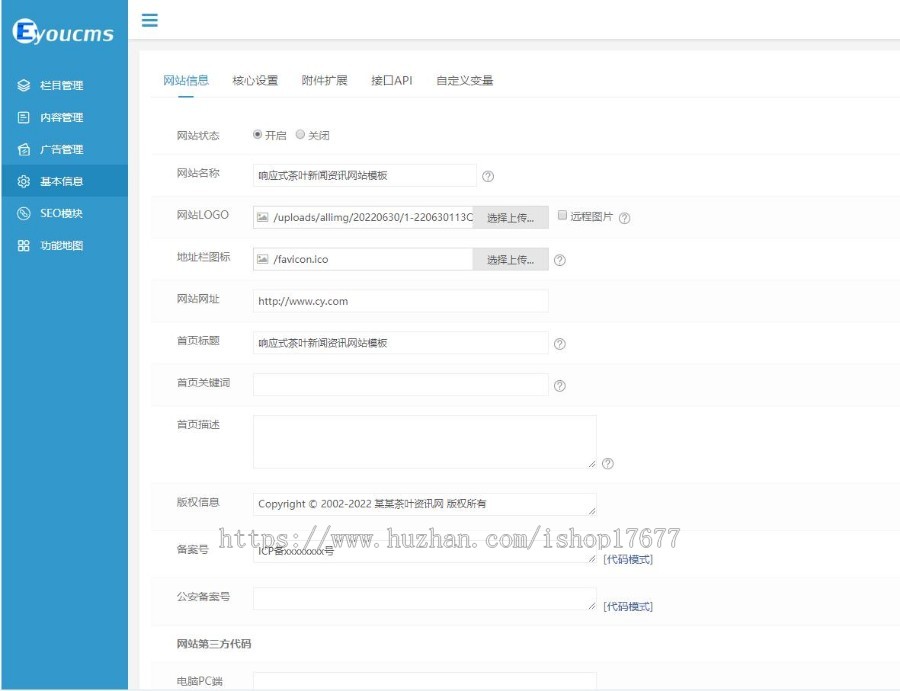
Task: Select the 关闭 radio button
Action: coord(300,134)
